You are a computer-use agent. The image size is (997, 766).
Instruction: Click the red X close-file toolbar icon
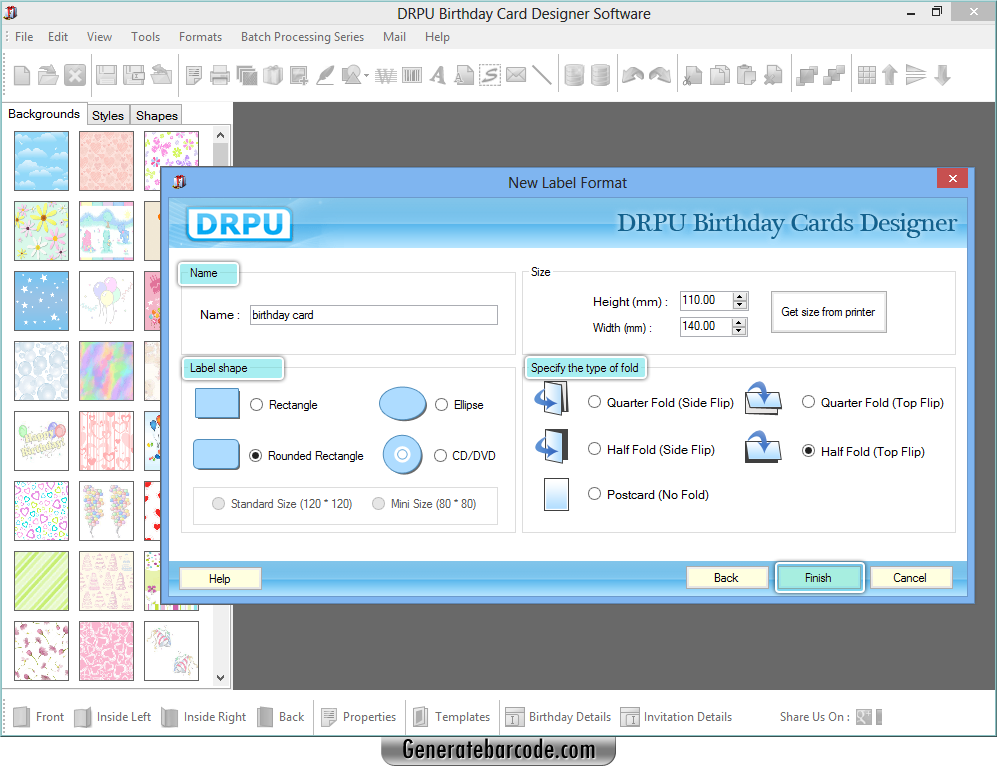point(75,76)
